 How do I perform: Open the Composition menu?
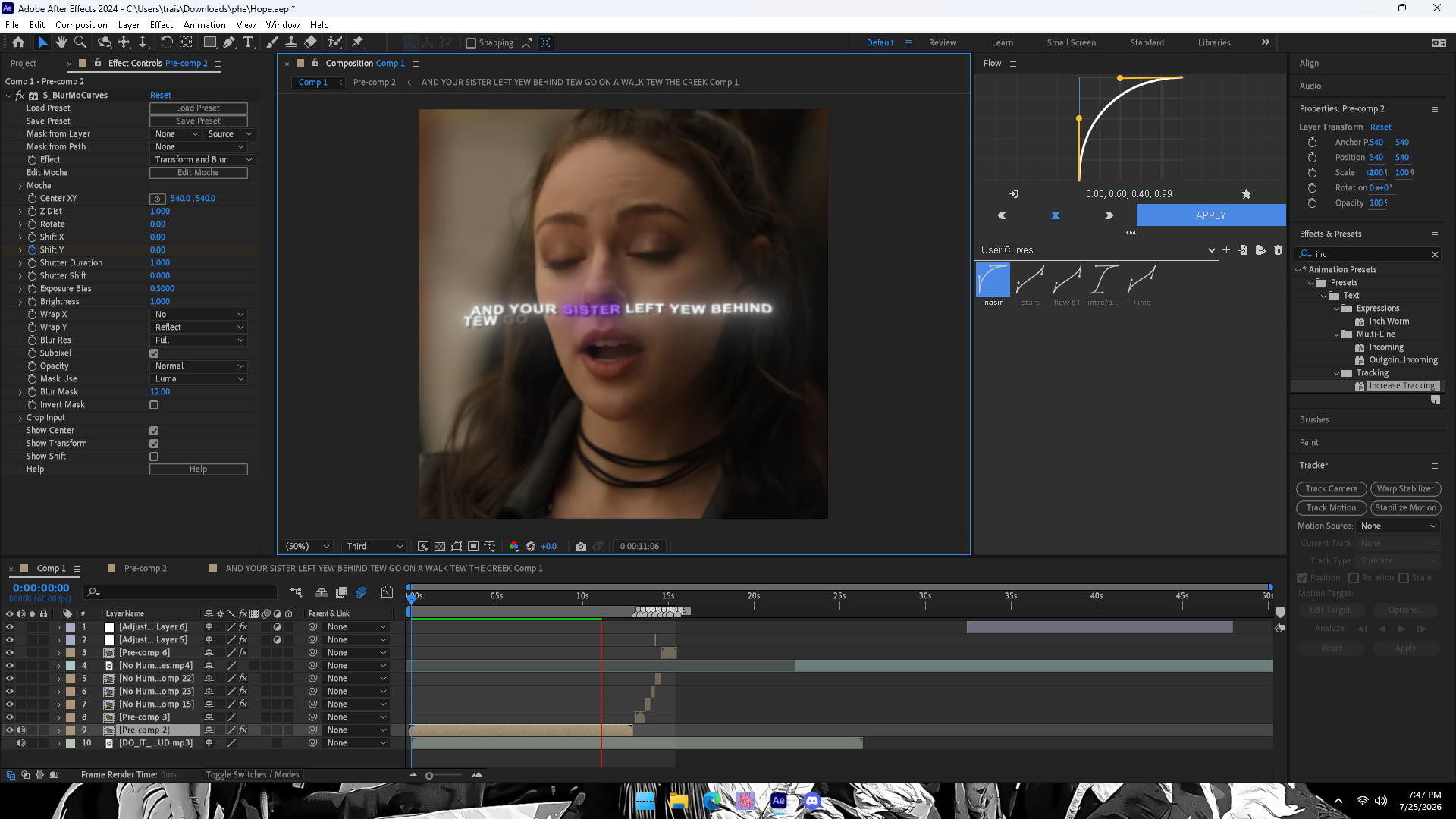click(81, 24)
